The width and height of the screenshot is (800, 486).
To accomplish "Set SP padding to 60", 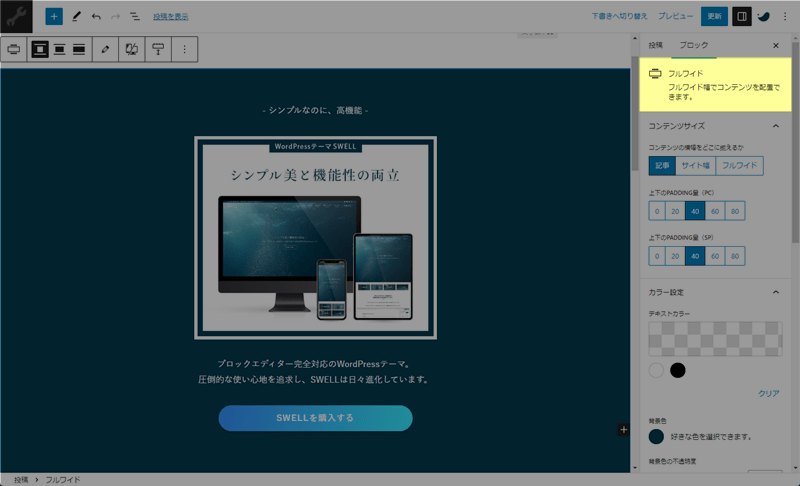I will [715, 256].
